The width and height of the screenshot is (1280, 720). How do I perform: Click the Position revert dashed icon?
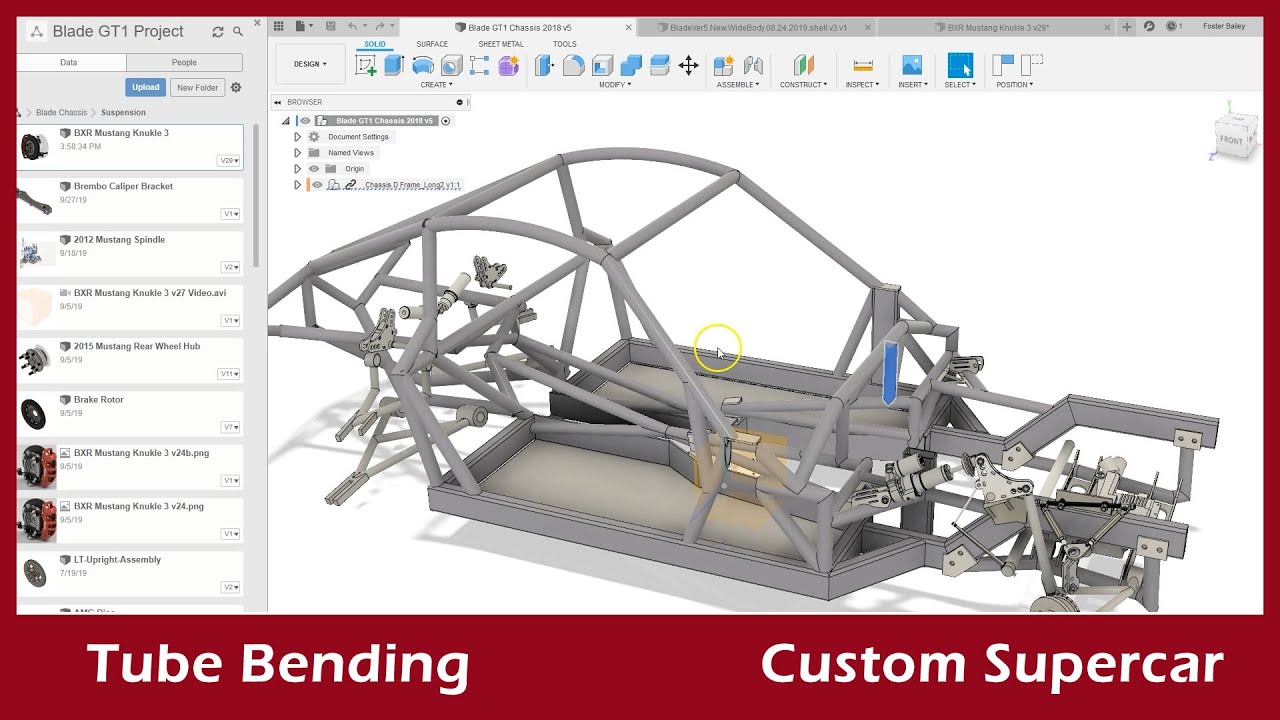tap(1032, 66)
